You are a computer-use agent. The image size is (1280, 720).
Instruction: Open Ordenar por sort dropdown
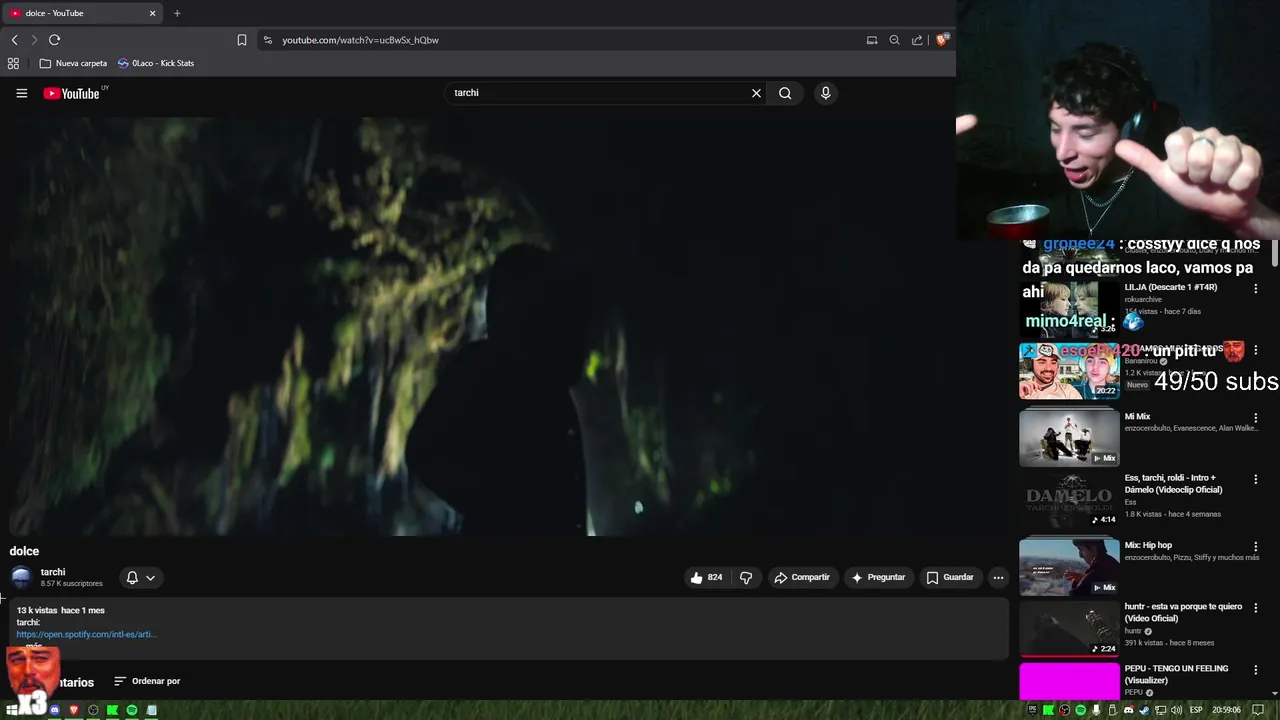[x=147, y=681]
